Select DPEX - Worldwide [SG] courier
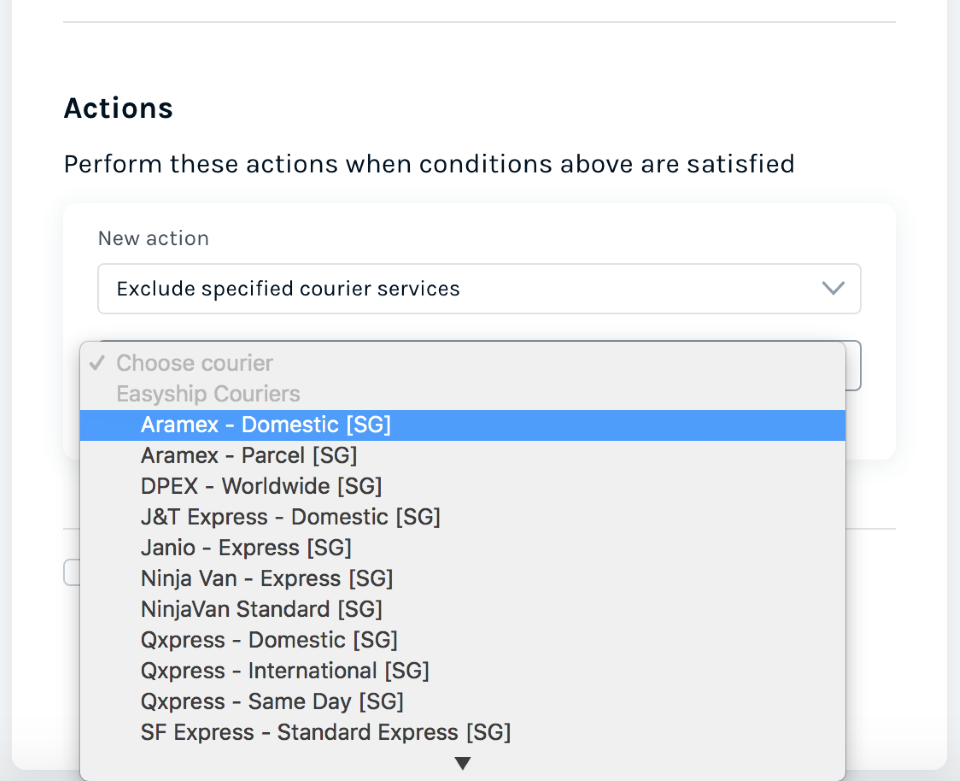 coord(462,486)
